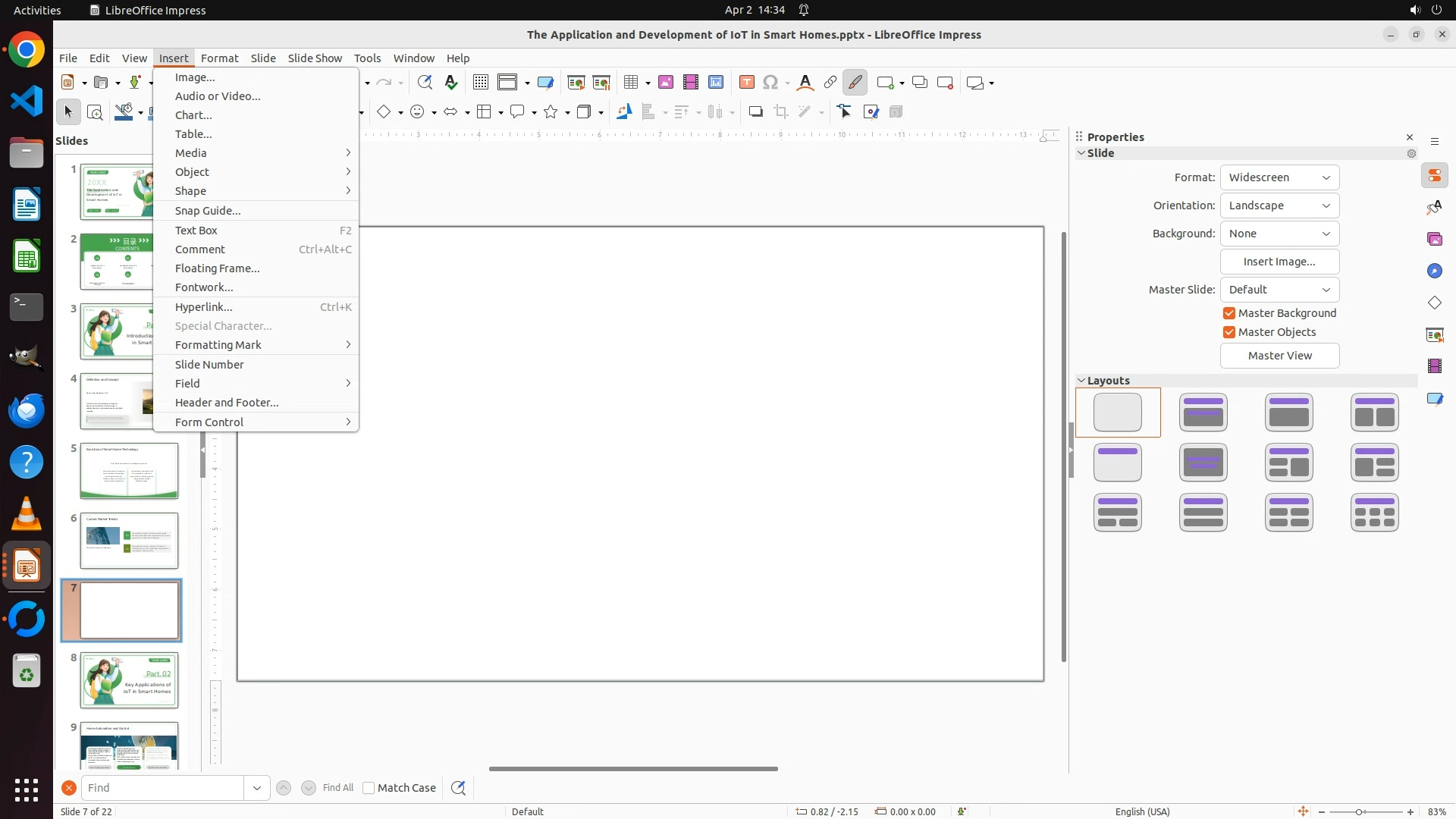Enable the Match Case checkbox
This screenshot has height=819, width=1456.
pyautogui.click(x=369, y=788)
